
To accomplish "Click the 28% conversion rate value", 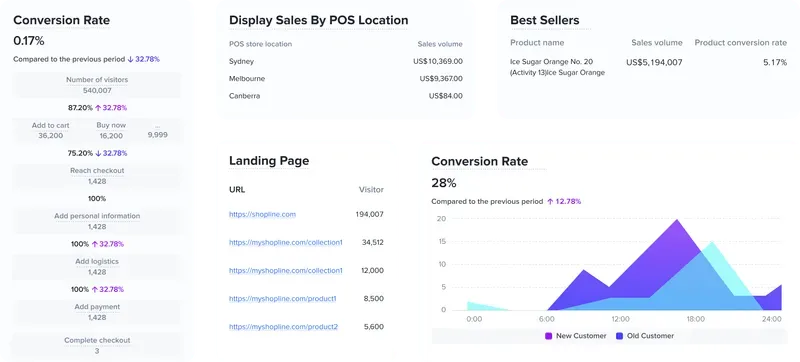I will [x=444, y=183].
